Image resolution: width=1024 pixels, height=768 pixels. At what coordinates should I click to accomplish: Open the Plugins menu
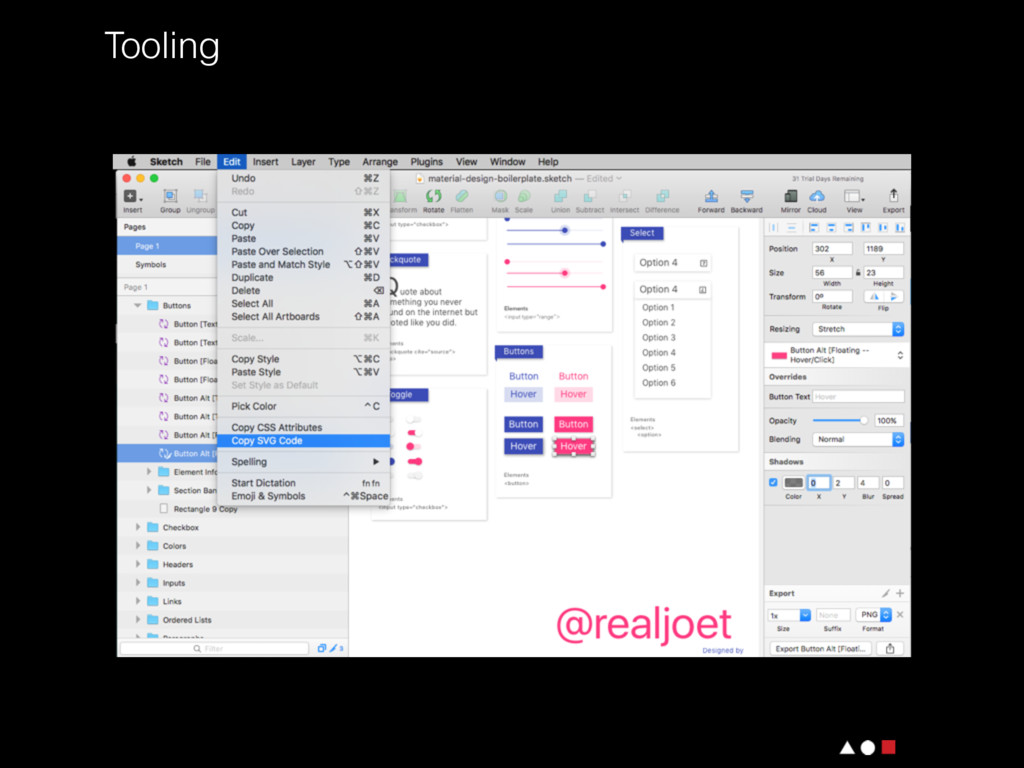pyautogui.click(x=426, y=161)
